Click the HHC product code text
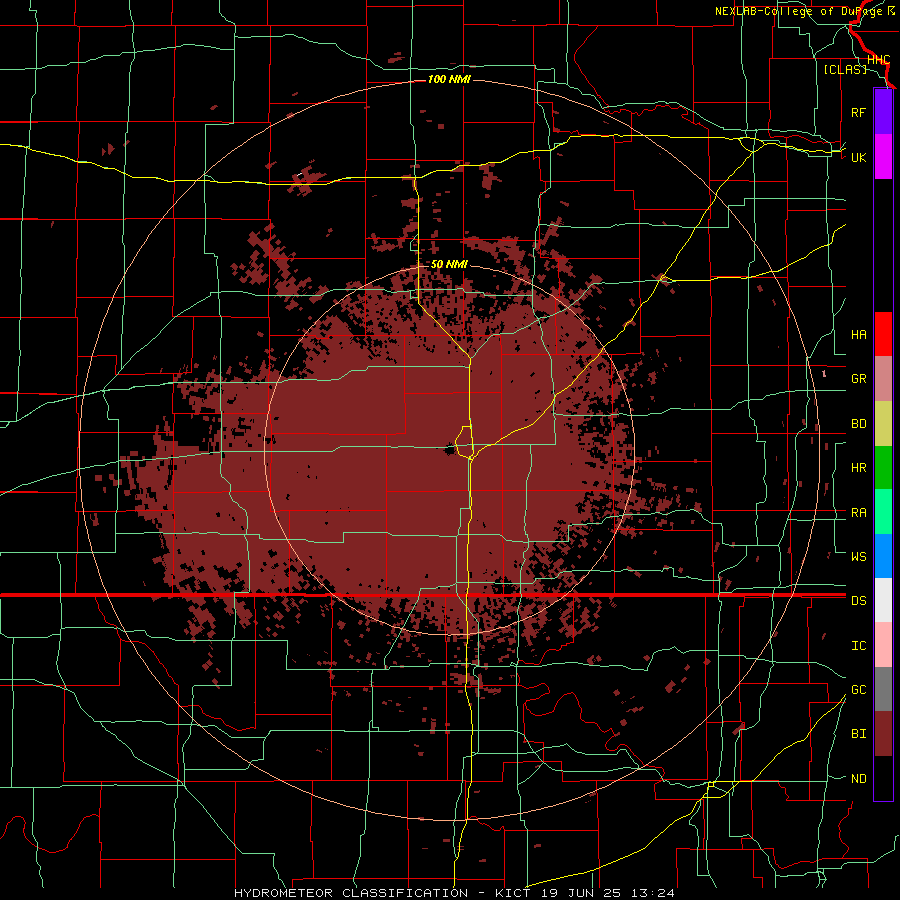The width and height of the screenshot is (900, 900). click(878, 60)
